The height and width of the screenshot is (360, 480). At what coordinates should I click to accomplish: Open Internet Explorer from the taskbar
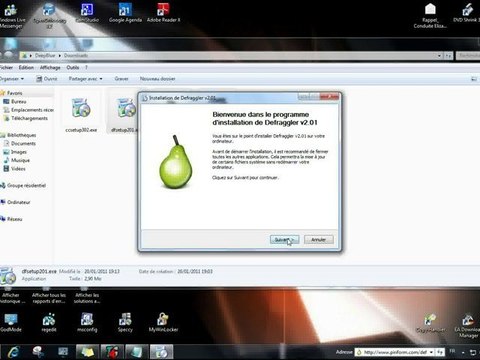(13, 352)
